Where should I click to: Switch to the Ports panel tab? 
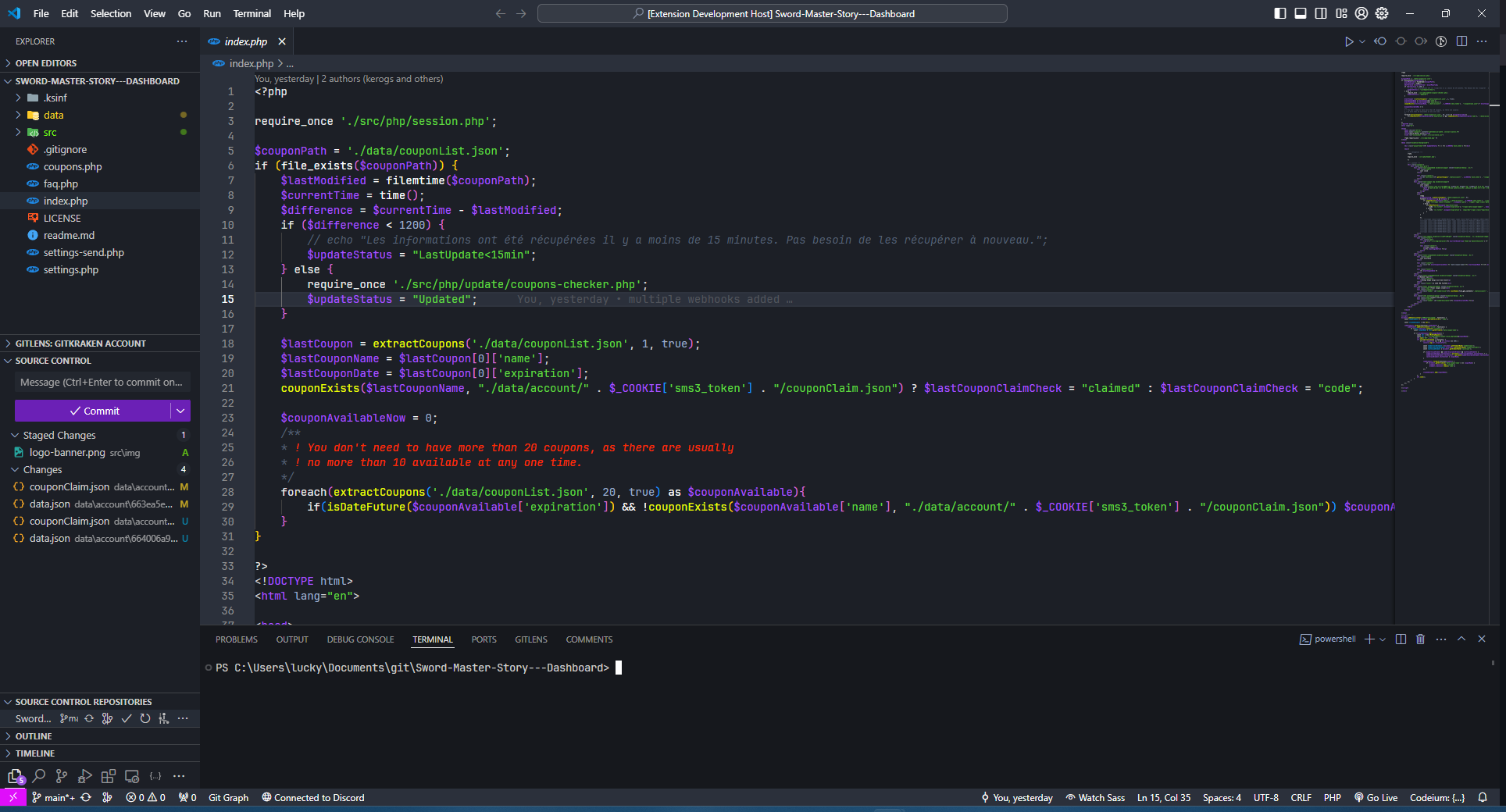pyautogui.click(x=484, y=639)
